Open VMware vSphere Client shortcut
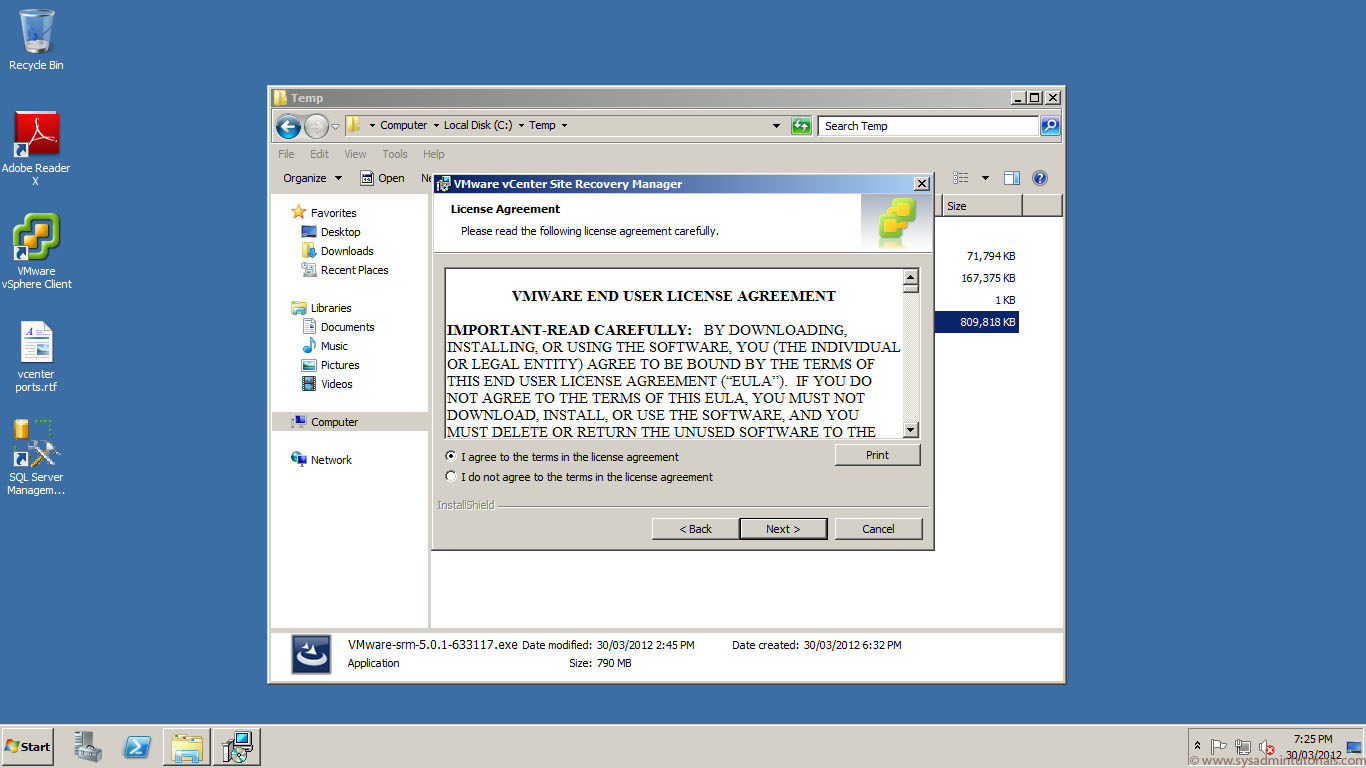Viewport: 1366px width, 768px height. (36, 251)
